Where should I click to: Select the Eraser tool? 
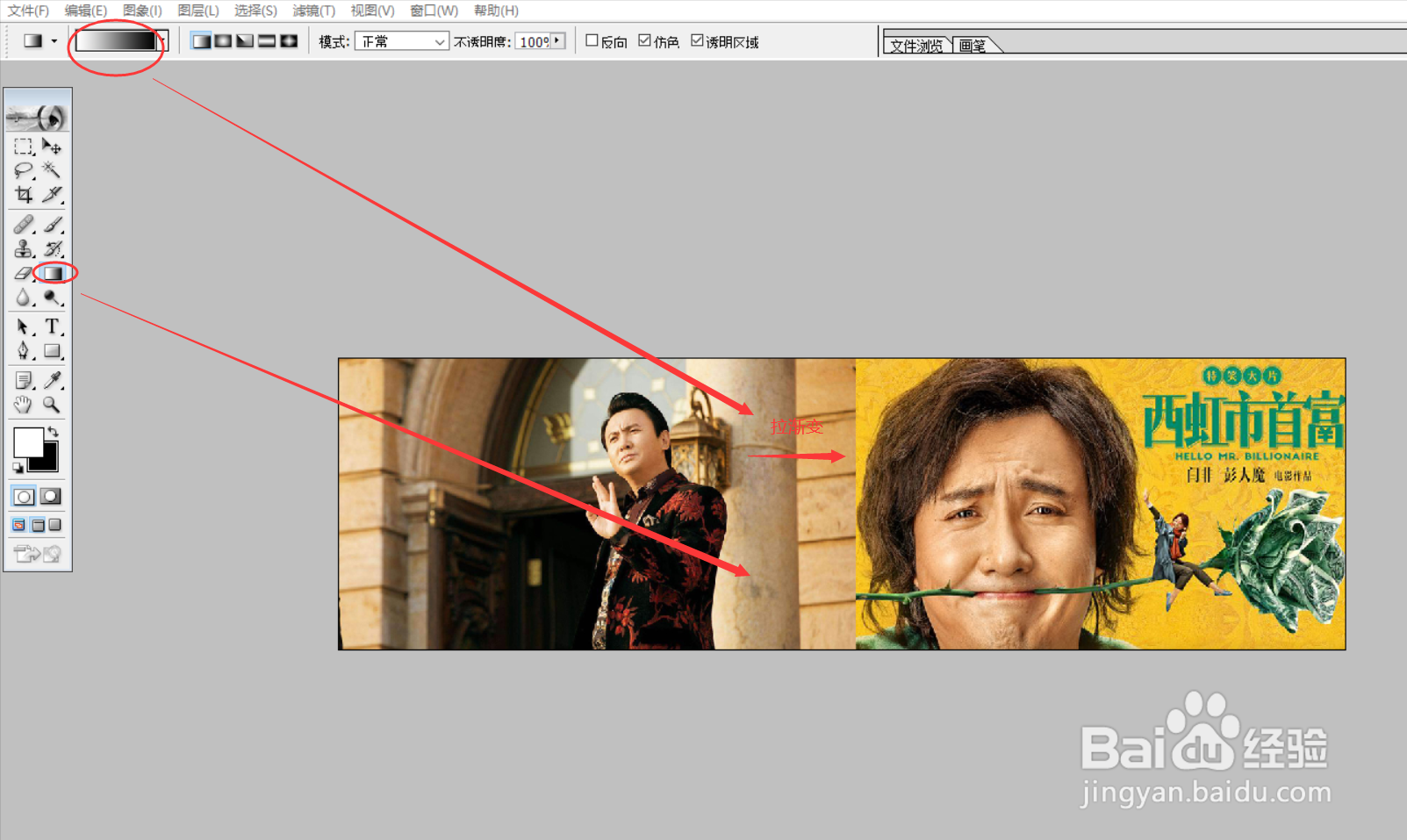click(x=24, y=274)
